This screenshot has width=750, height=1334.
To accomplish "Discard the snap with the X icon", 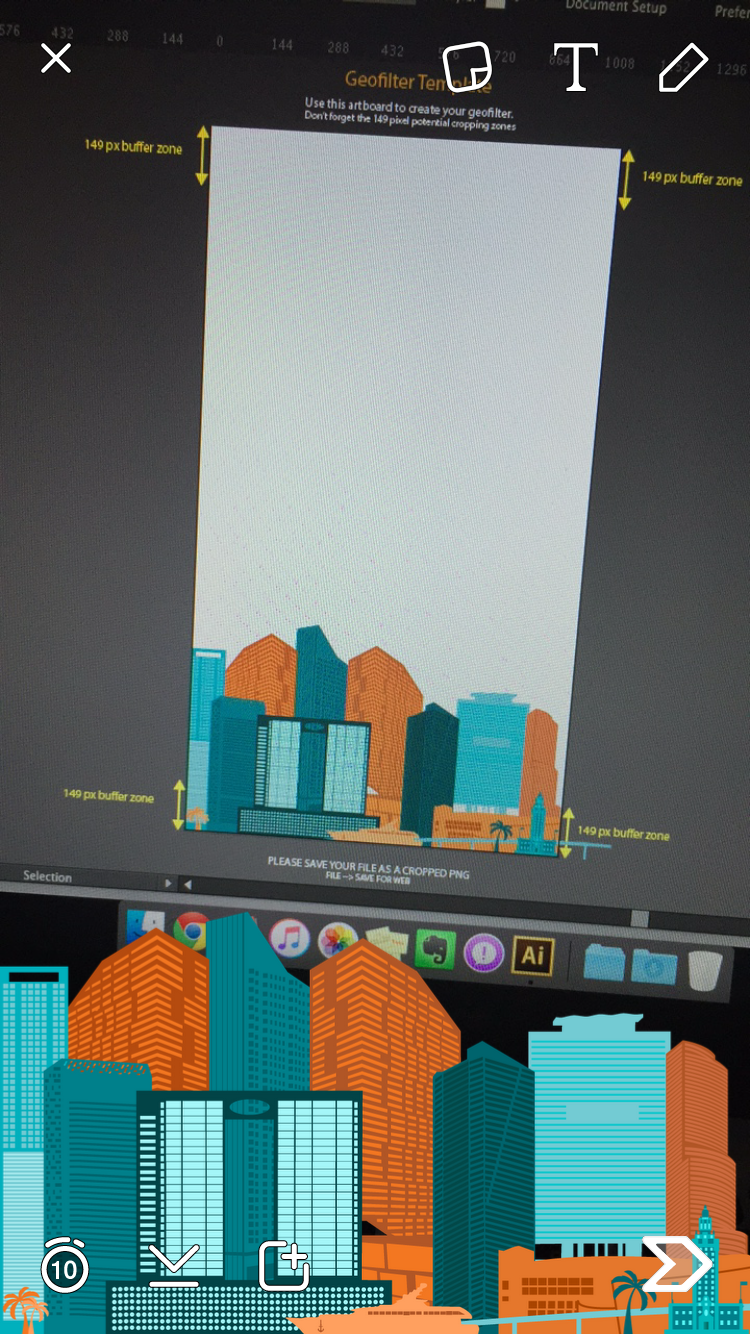I will pos(56,59).
